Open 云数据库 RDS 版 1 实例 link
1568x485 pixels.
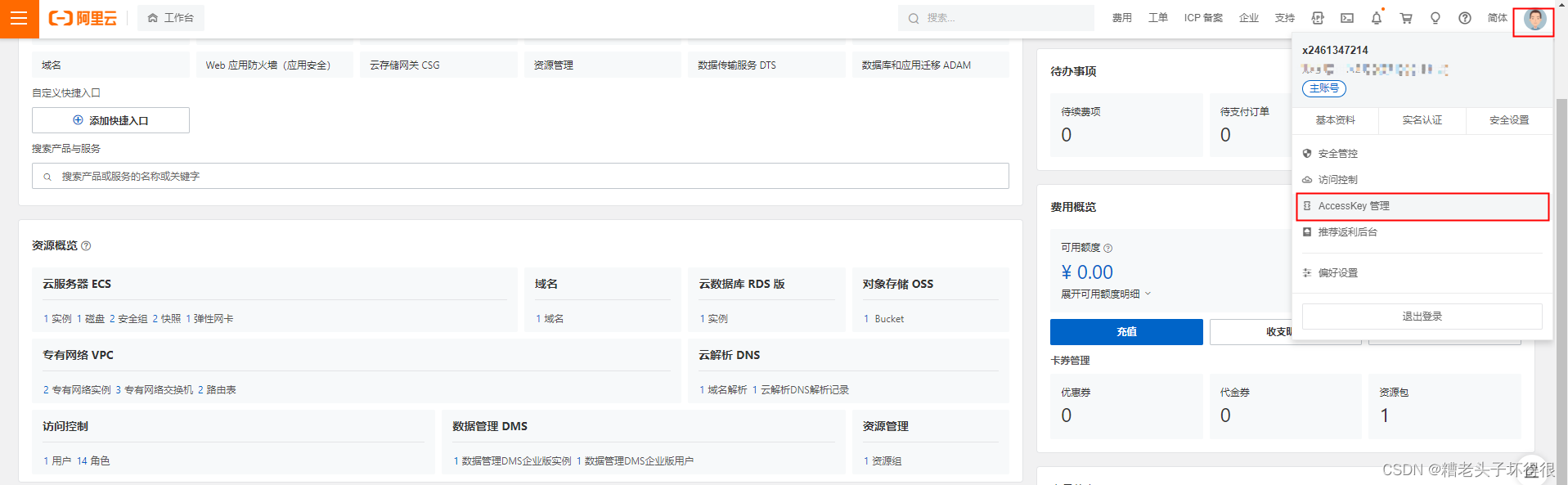[x=713, y=319]
